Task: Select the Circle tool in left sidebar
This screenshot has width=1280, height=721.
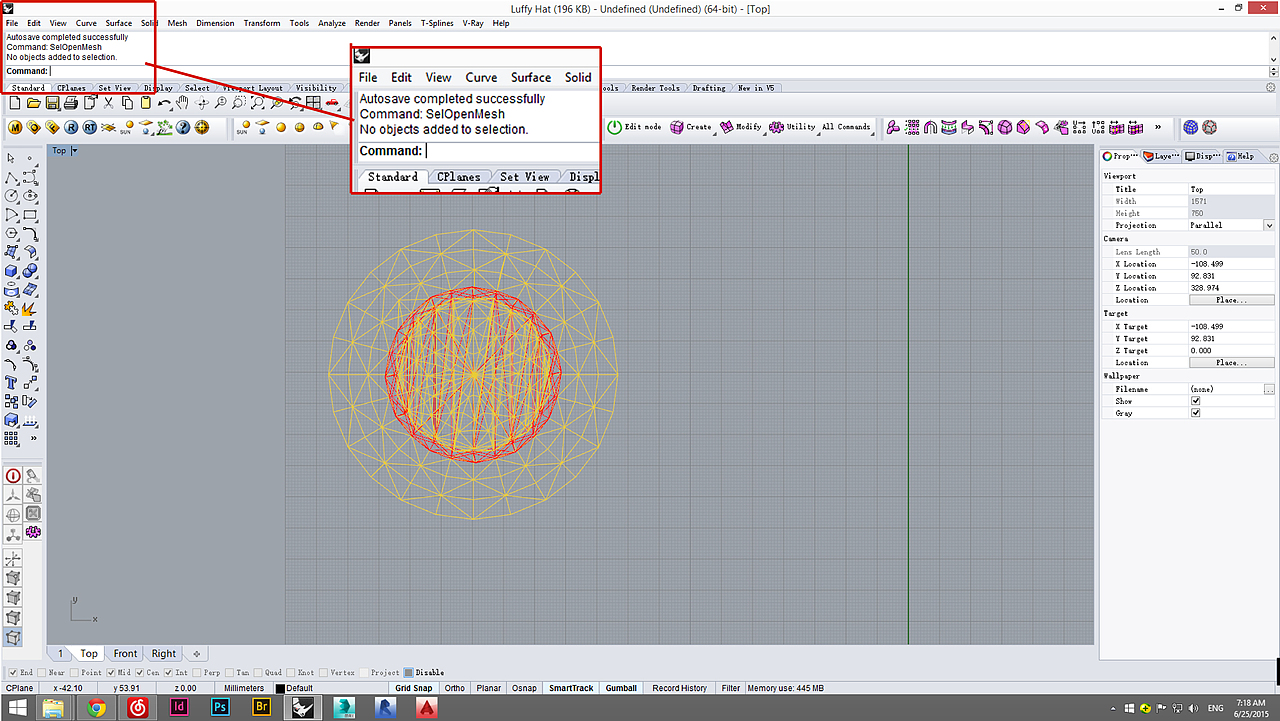Action: pos(12,196)
